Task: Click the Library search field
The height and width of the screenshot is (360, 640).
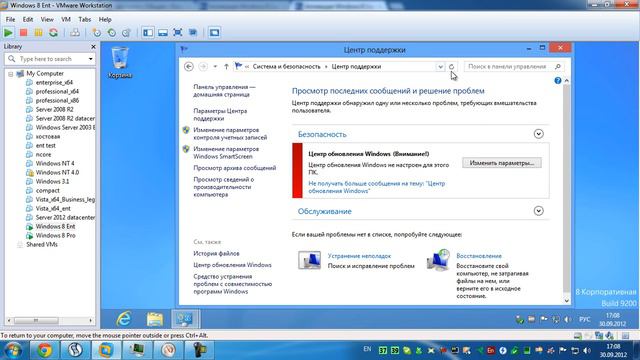Action: (x=50, y=59)
